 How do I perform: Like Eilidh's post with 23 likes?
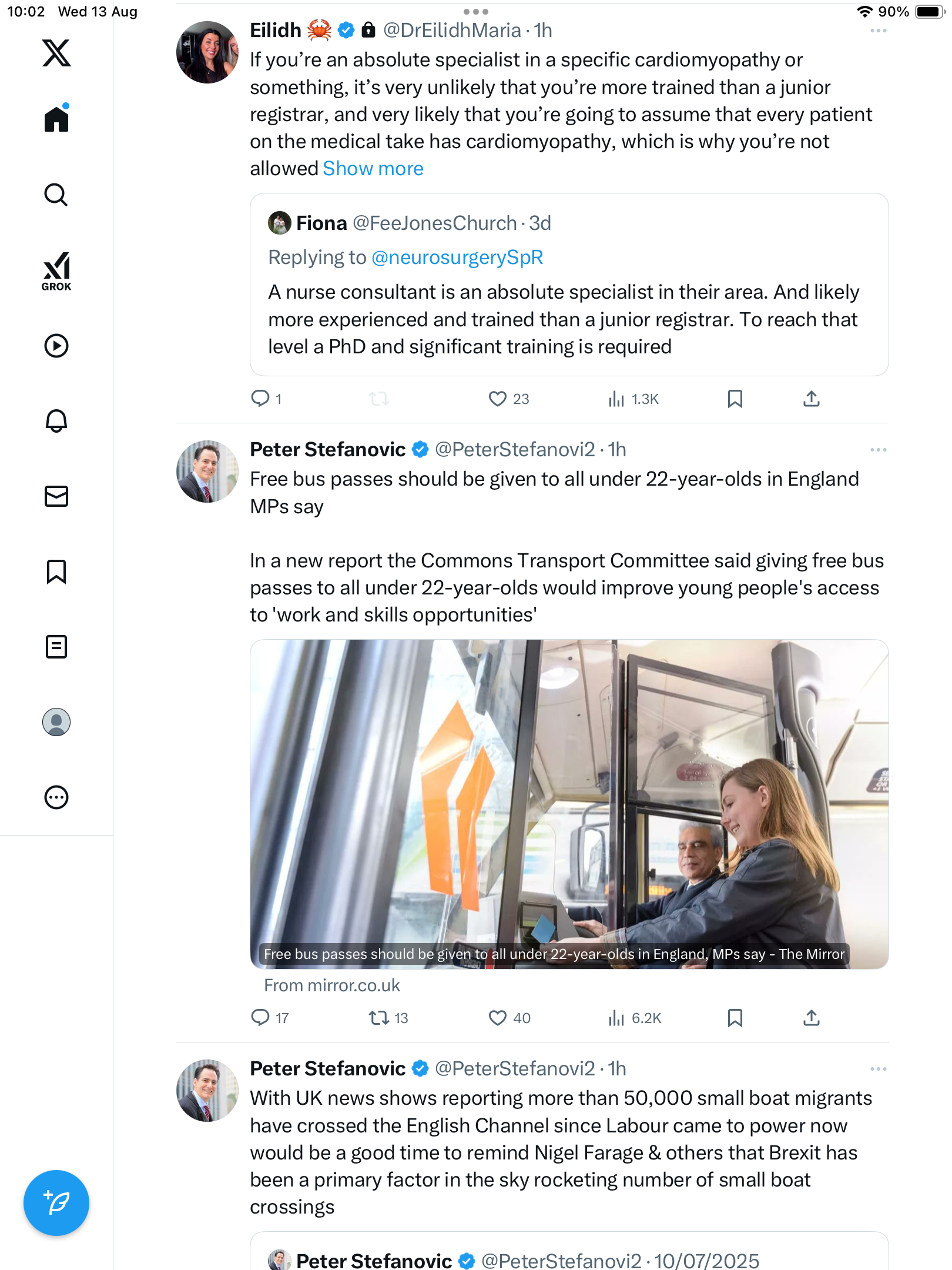[498, 399]
